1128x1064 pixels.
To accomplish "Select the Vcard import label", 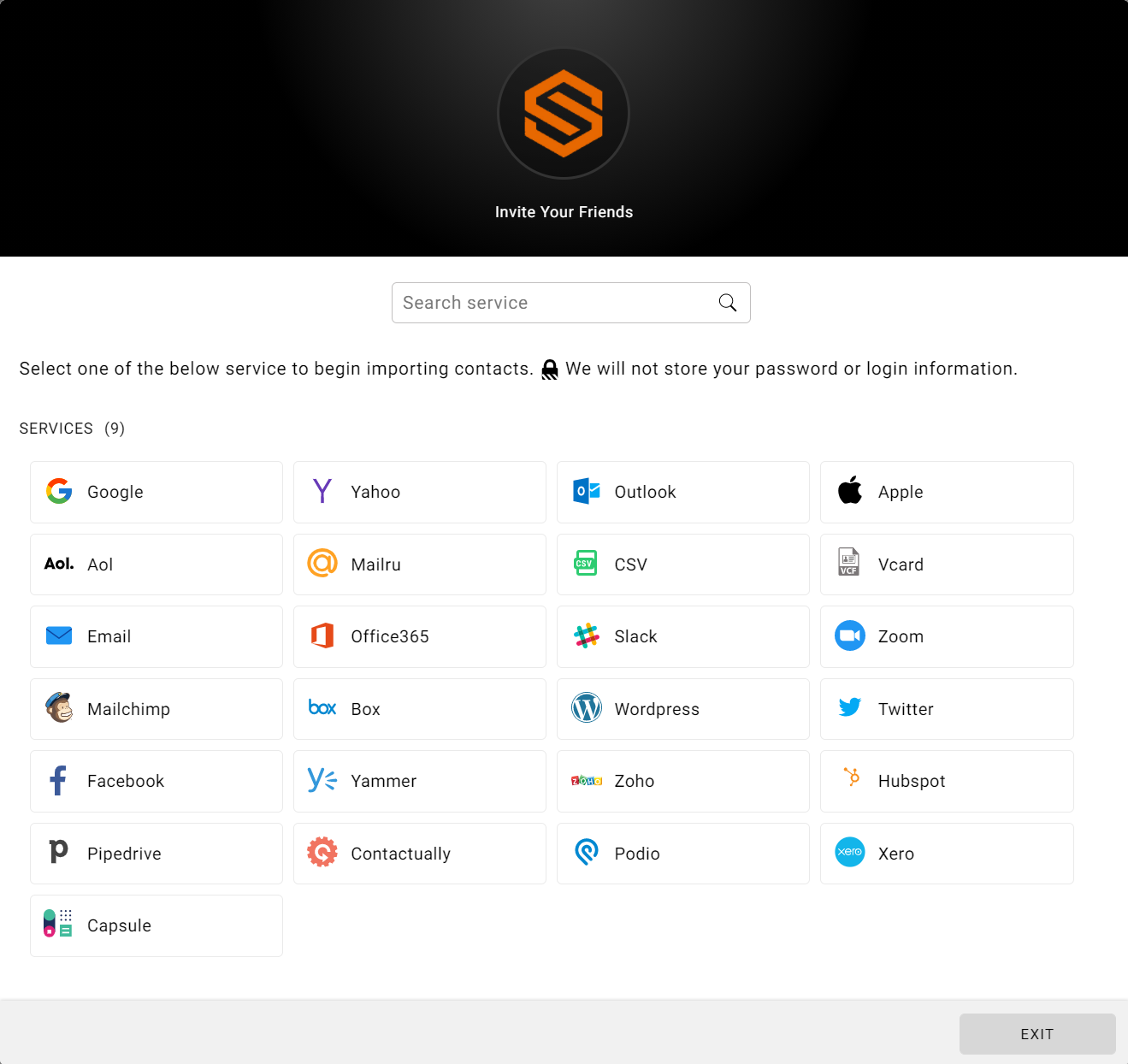I will click(x=901, y=565).
